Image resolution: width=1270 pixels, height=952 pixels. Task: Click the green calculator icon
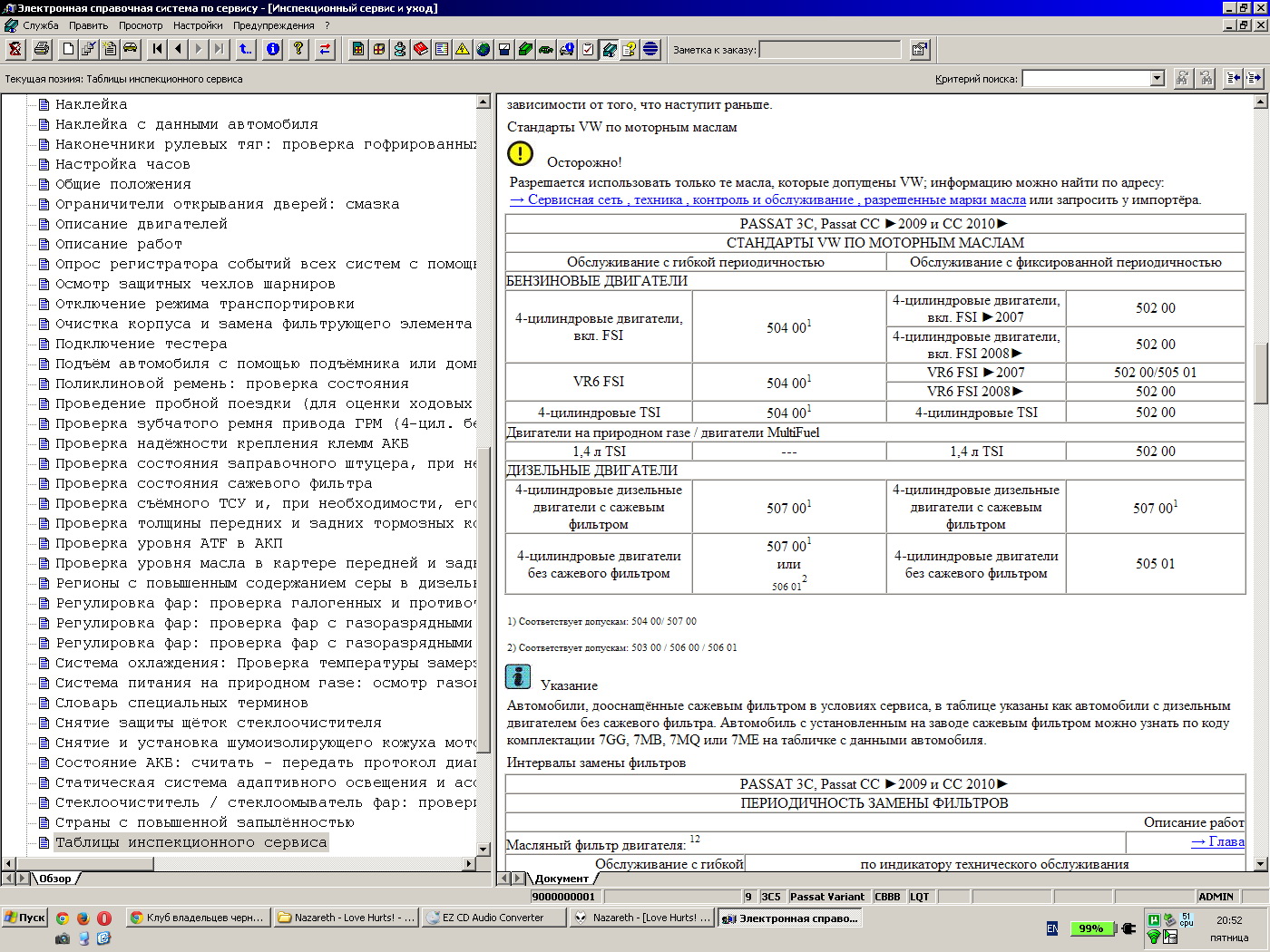click(x=358, y=49)
